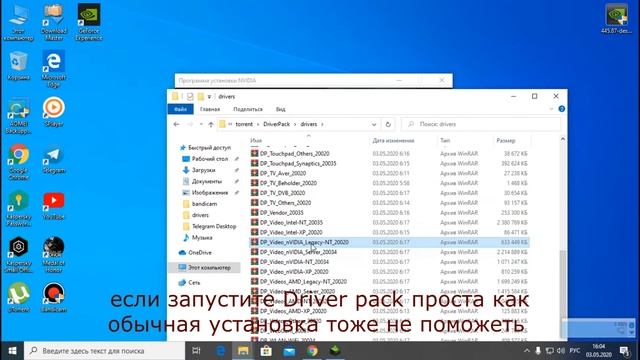
Task: Select This PC (Этот компьютер) in sidebar
Action: coord(209,268)
